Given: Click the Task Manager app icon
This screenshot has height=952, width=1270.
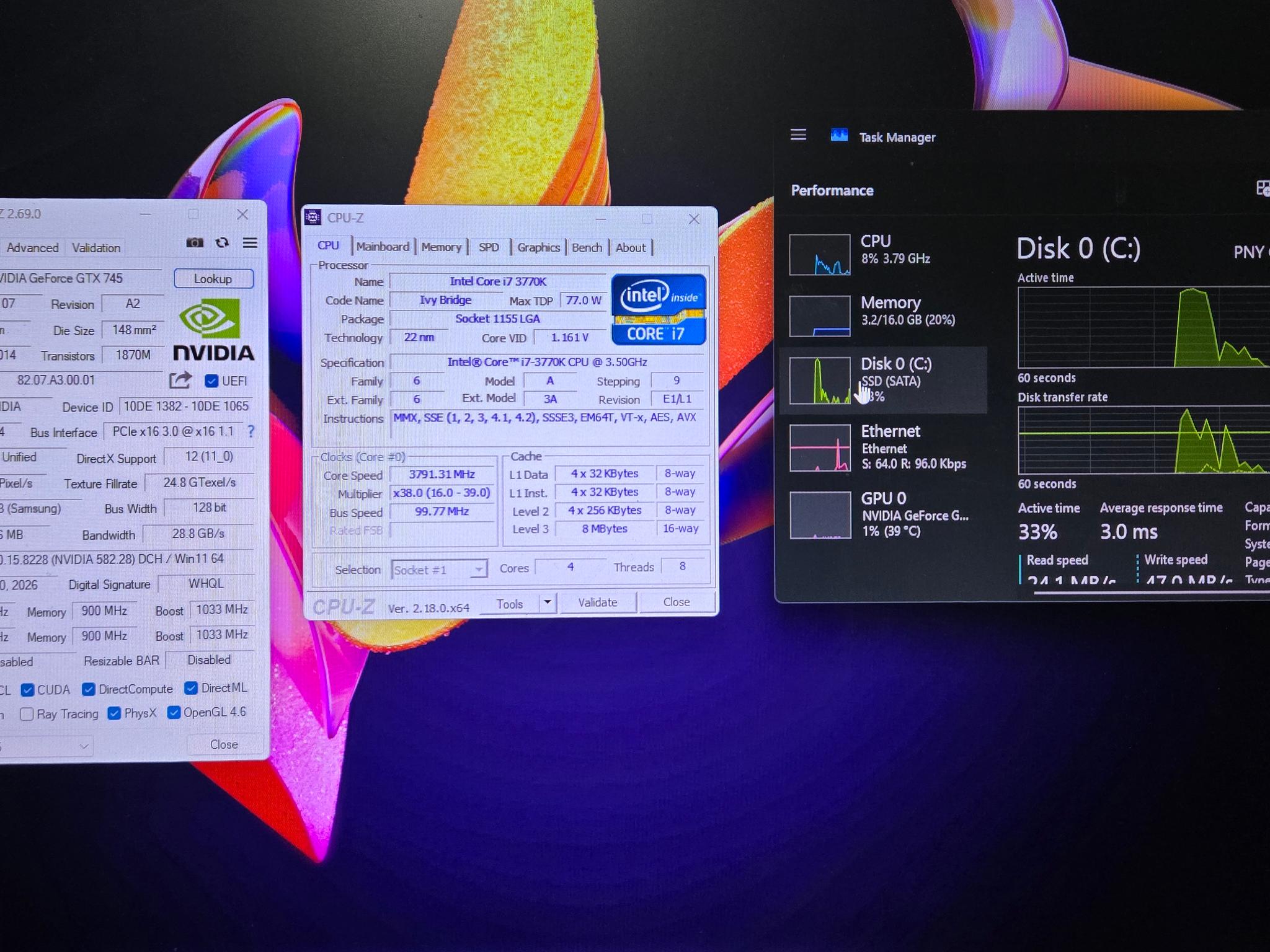Looking at the screenshot, I should 839,135.
